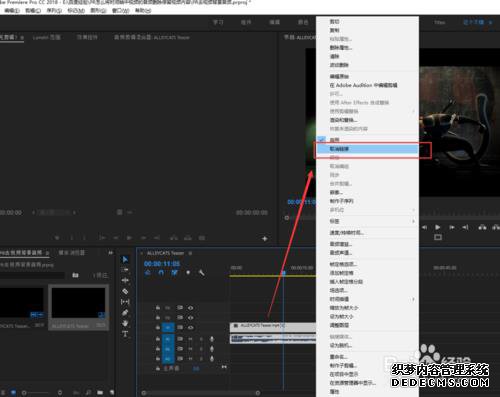Select Edit in Adobe Audition menu entry
Screen dimensions: 500x397
[x=363, y=85]
